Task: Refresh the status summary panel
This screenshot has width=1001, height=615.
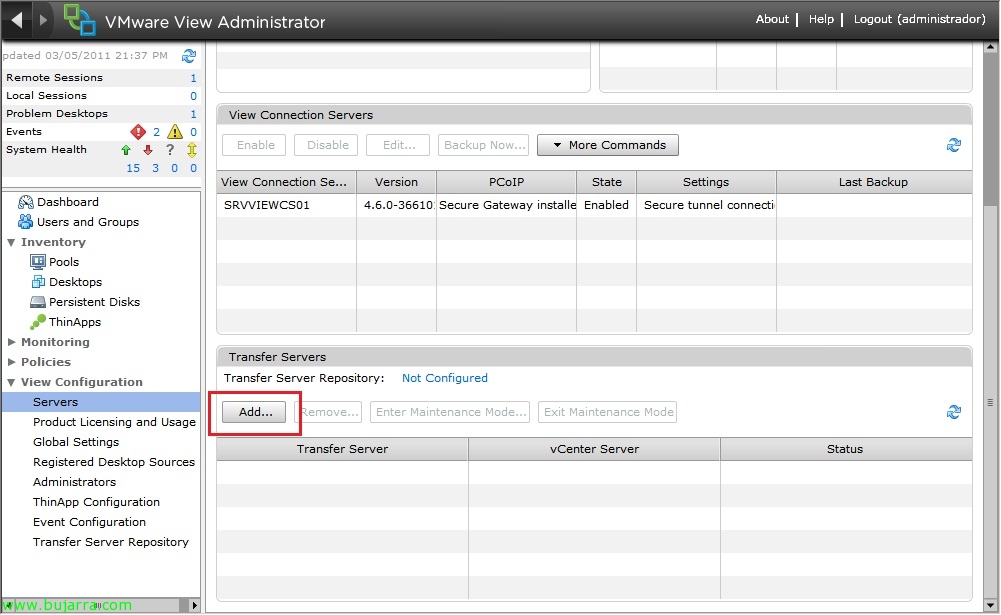Action: [189, 56]
